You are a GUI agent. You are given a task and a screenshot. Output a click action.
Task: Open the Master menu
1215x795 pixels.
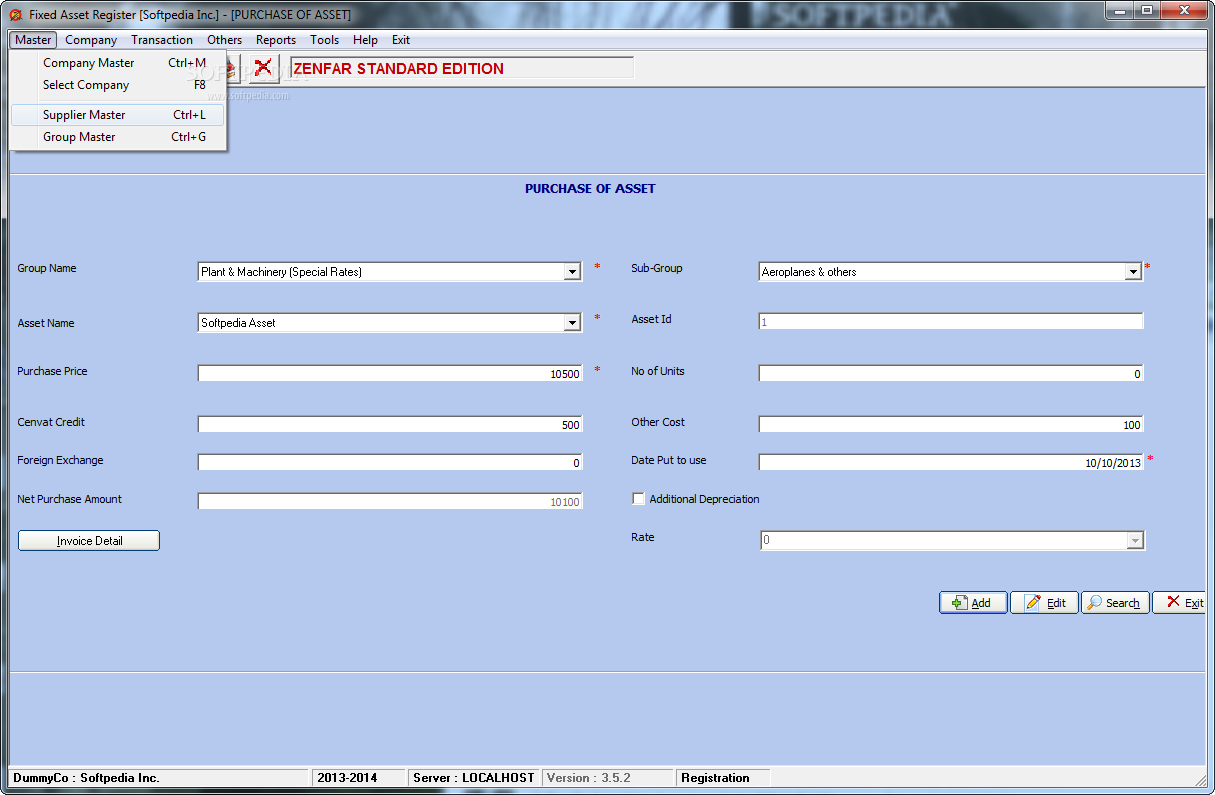[x=33, y=40]
